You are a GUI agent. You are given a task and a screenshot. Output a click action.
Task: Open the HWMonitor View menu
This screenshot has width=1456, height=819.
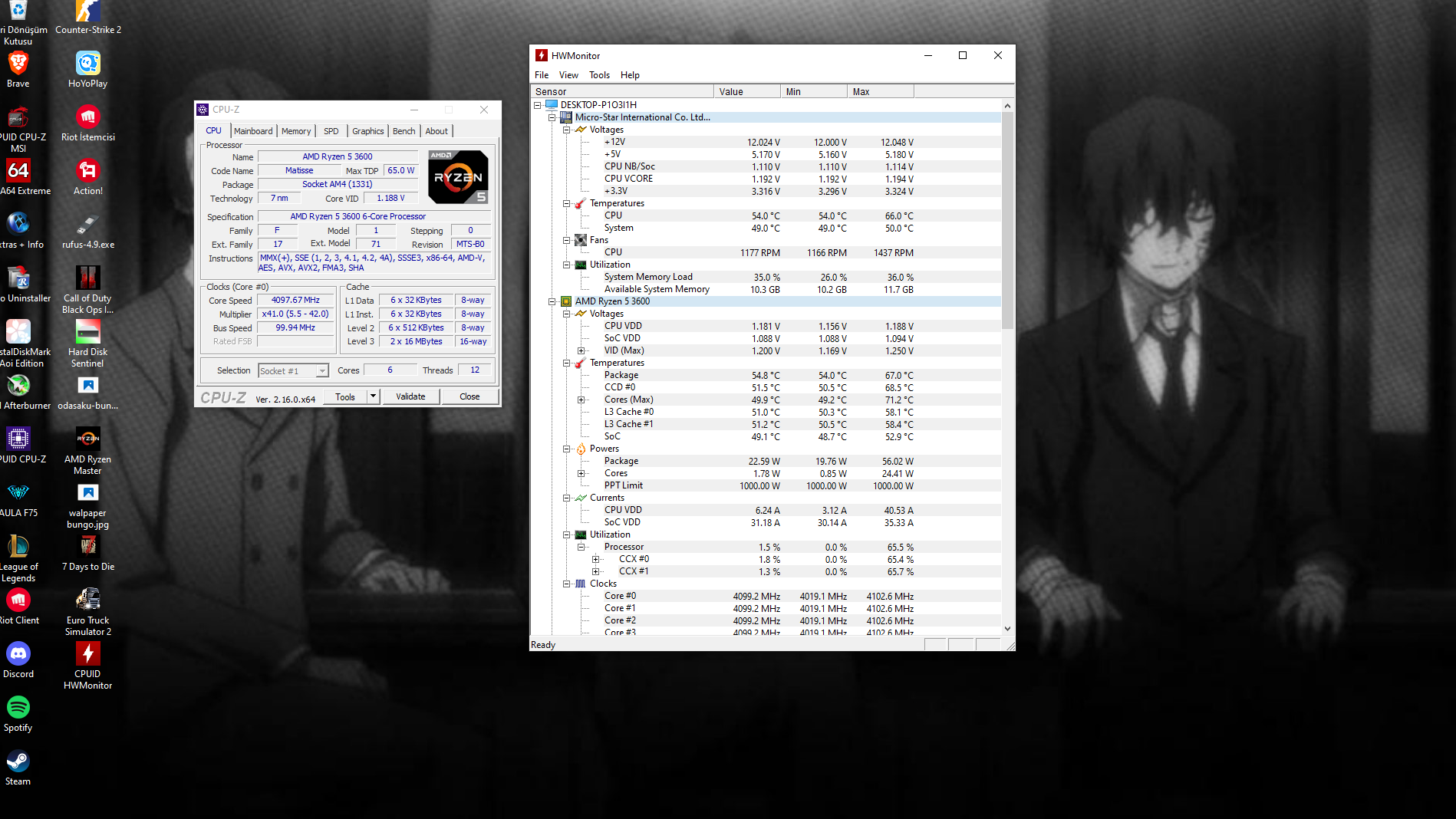click(x=568, y=75)
